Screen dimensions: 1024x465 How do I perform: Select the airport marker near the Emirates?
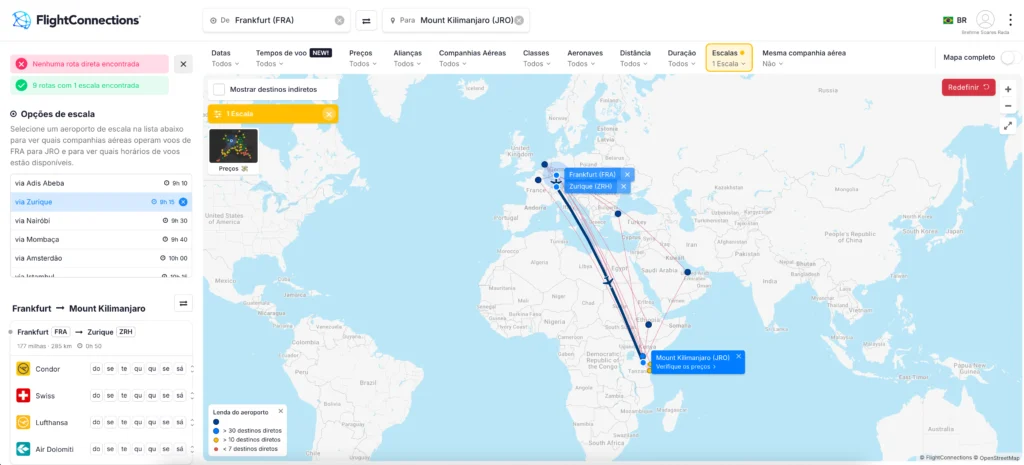[x=687, y=272]
